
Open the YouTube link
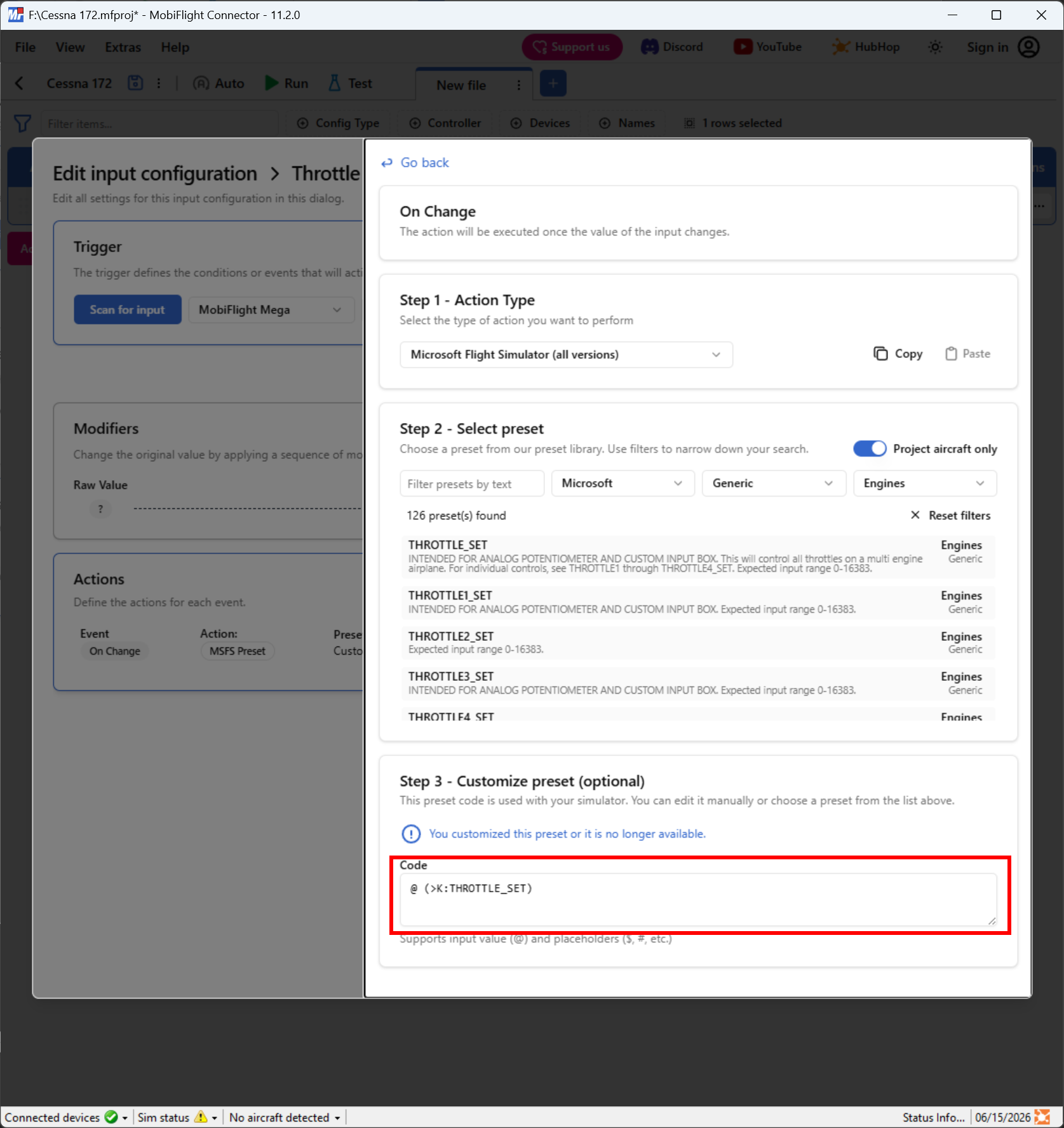tap(767, 47)
